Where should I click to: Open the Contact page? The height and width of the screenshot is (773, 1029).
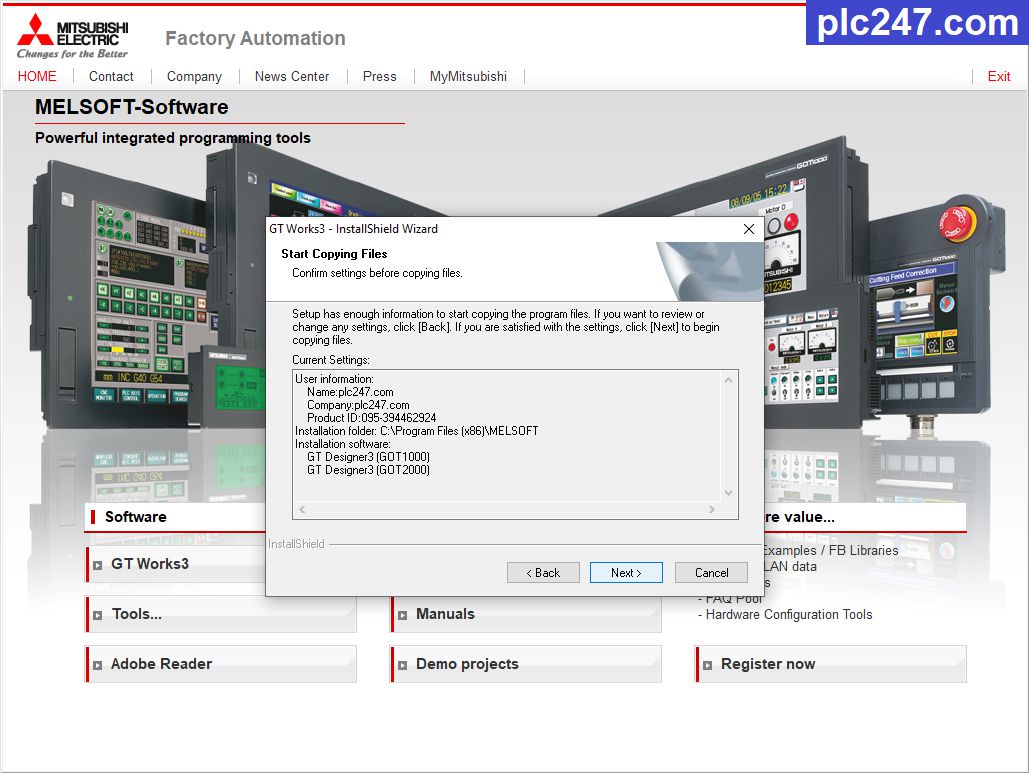point(111,76)
